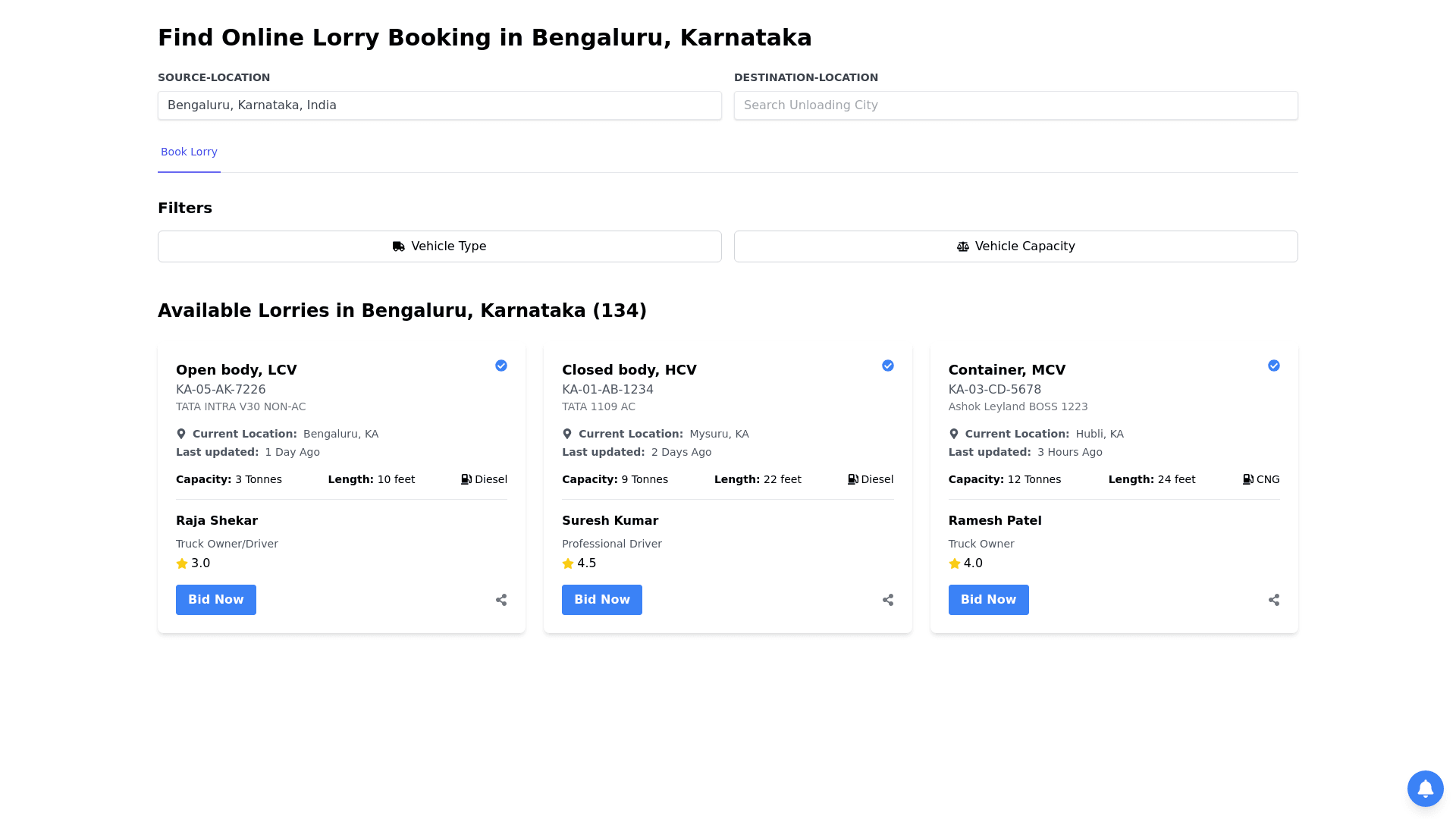Share Ramesh Patel's Container MCV listing
1456x819 pixels.
coord(1274,600)
